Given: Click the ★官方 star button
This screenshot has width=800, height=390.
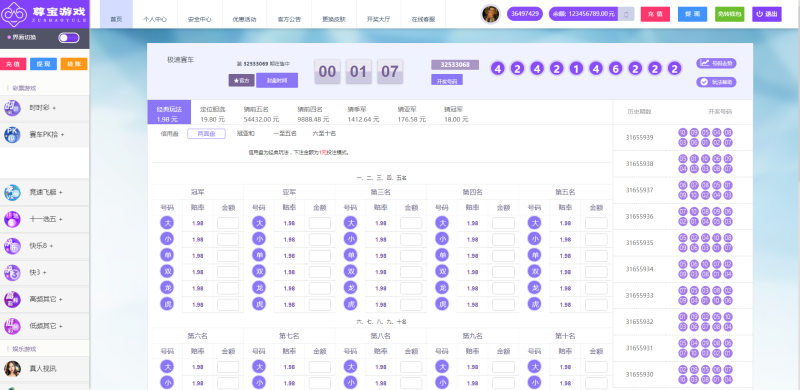Looking at the screenshot, I should (241, 81).
